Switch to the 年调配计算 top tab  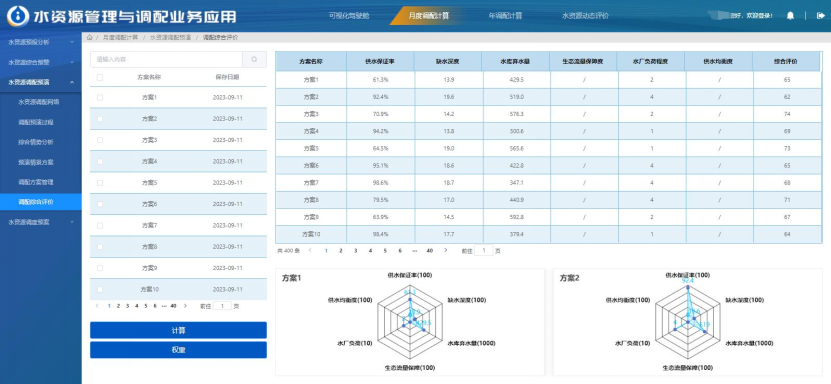(505, 16)
